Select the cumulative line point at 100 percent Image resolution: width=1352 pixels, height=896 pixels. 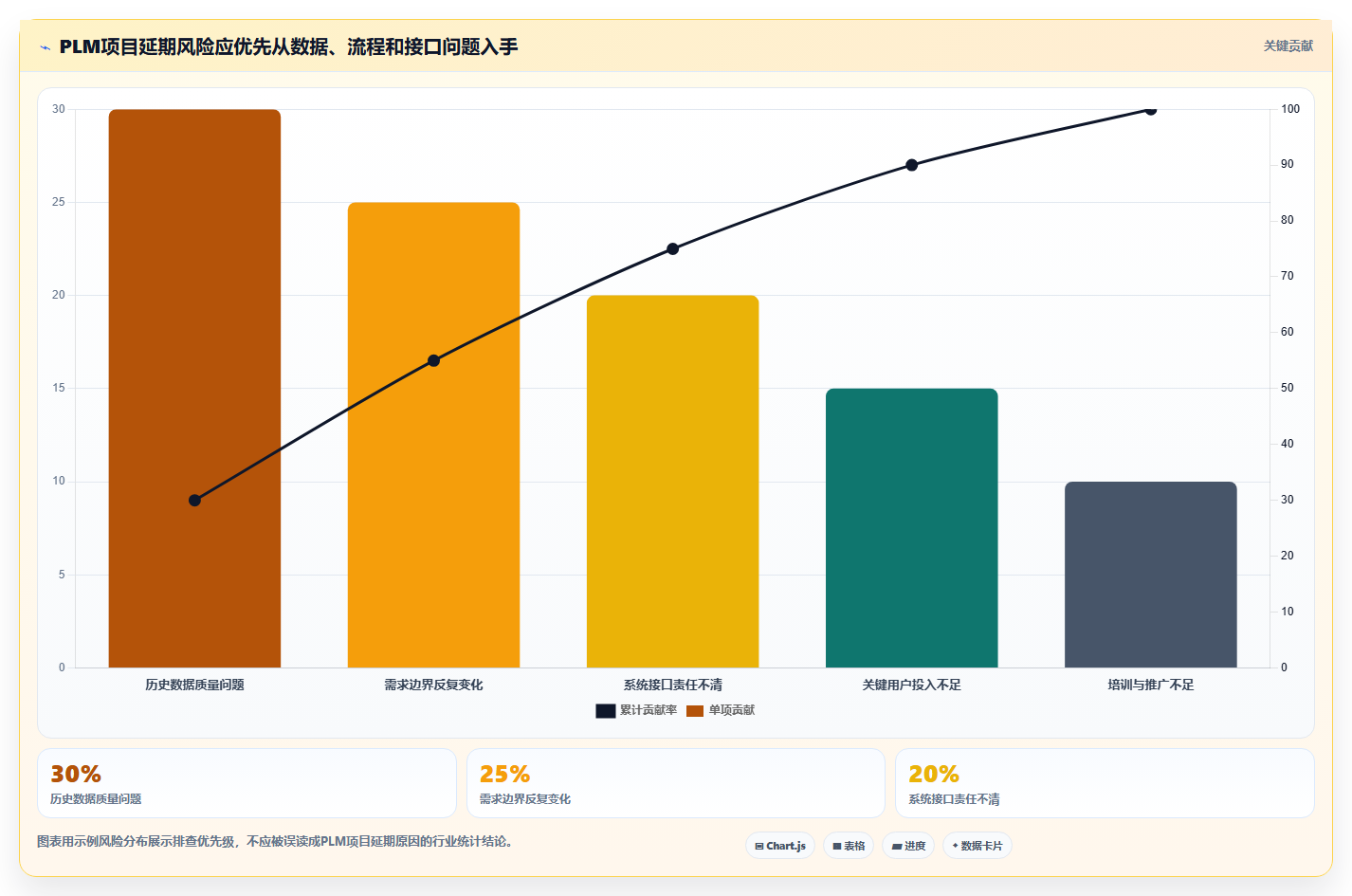click(x=1151, y=110)
